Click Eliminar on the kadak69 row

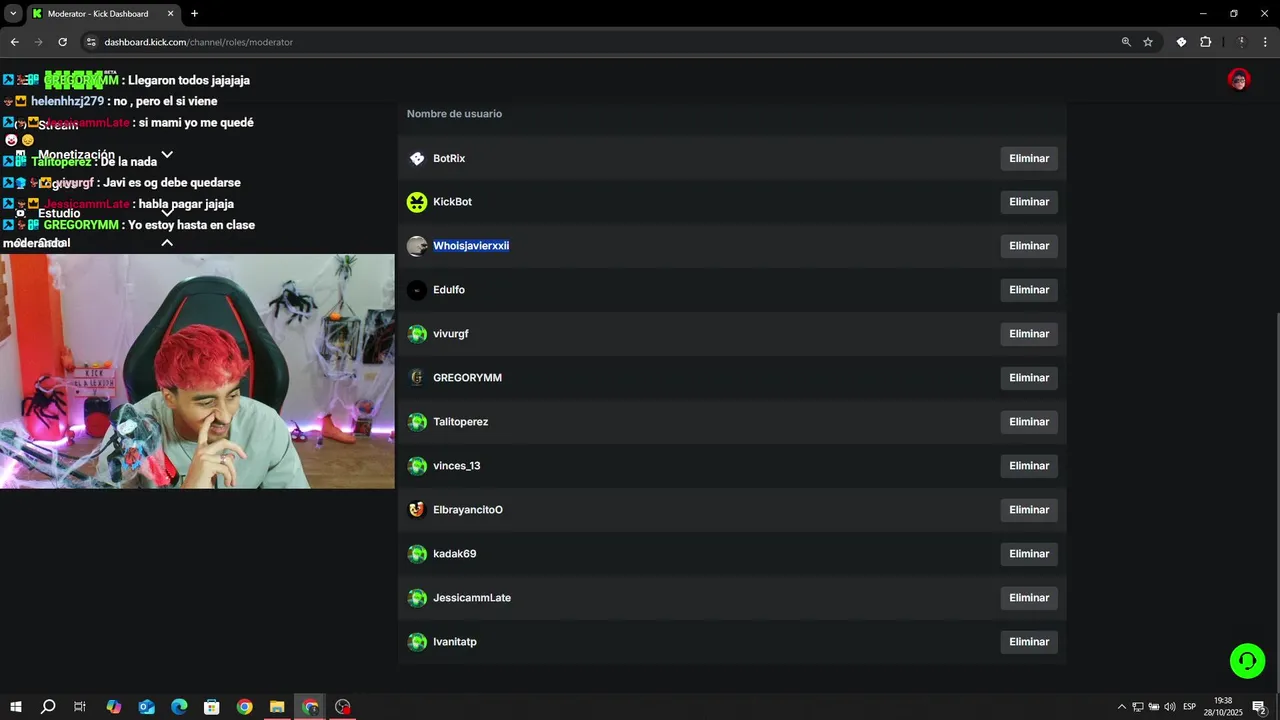click(1029, 554)
